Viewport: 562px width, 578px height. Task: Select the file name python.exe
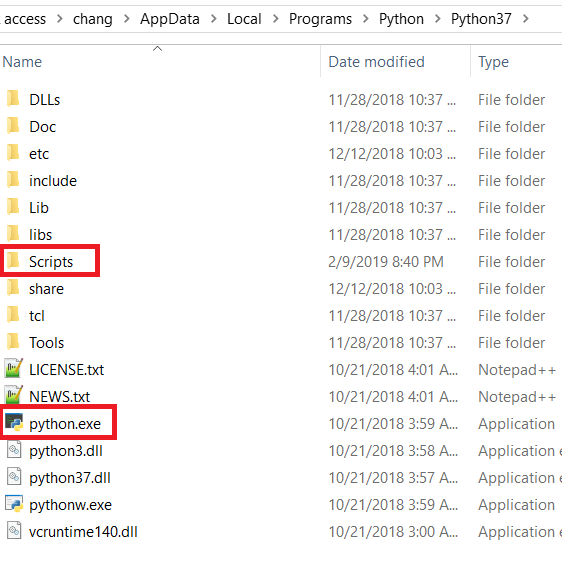click(x=65, y=424)
